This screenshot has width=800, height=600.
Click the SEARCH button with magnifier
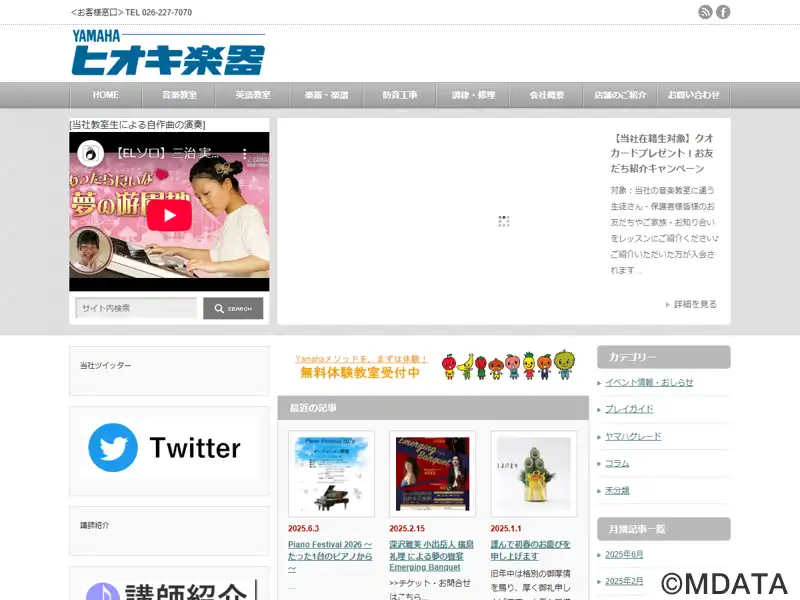click(233, 308)
